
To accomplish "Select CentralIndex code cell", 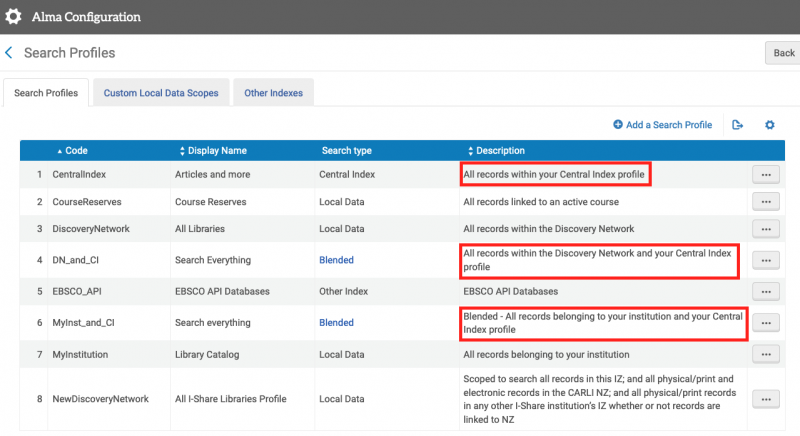I will pyautogui.click(x=79, y=174).
